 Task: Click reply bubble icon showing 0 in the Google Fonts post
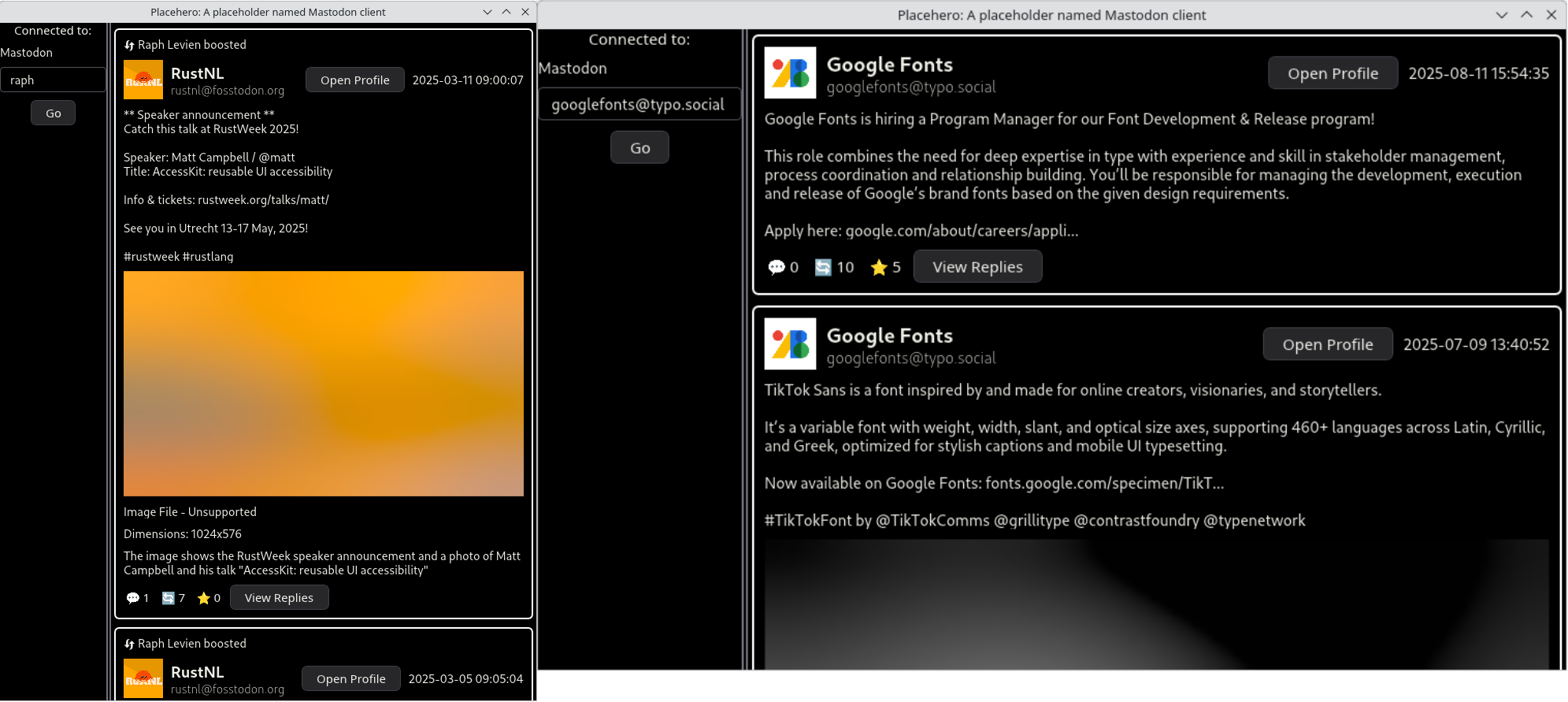(777, 267)
